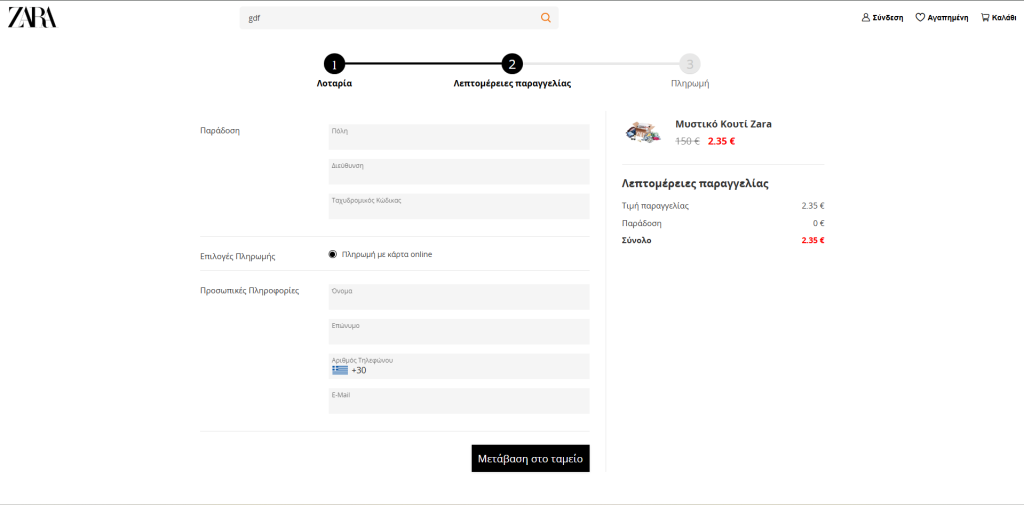Click the red Σύνολο total value 2.35 €
This screenshot has height=505, width=1024.
click(813, 240)
